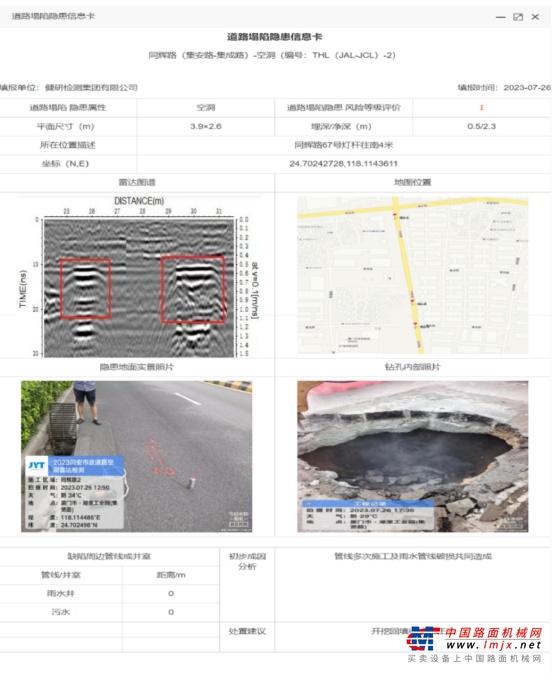This screenshot has height=681, width=554.
Task: Select the 污水 pipeline row
Action: 109,612
